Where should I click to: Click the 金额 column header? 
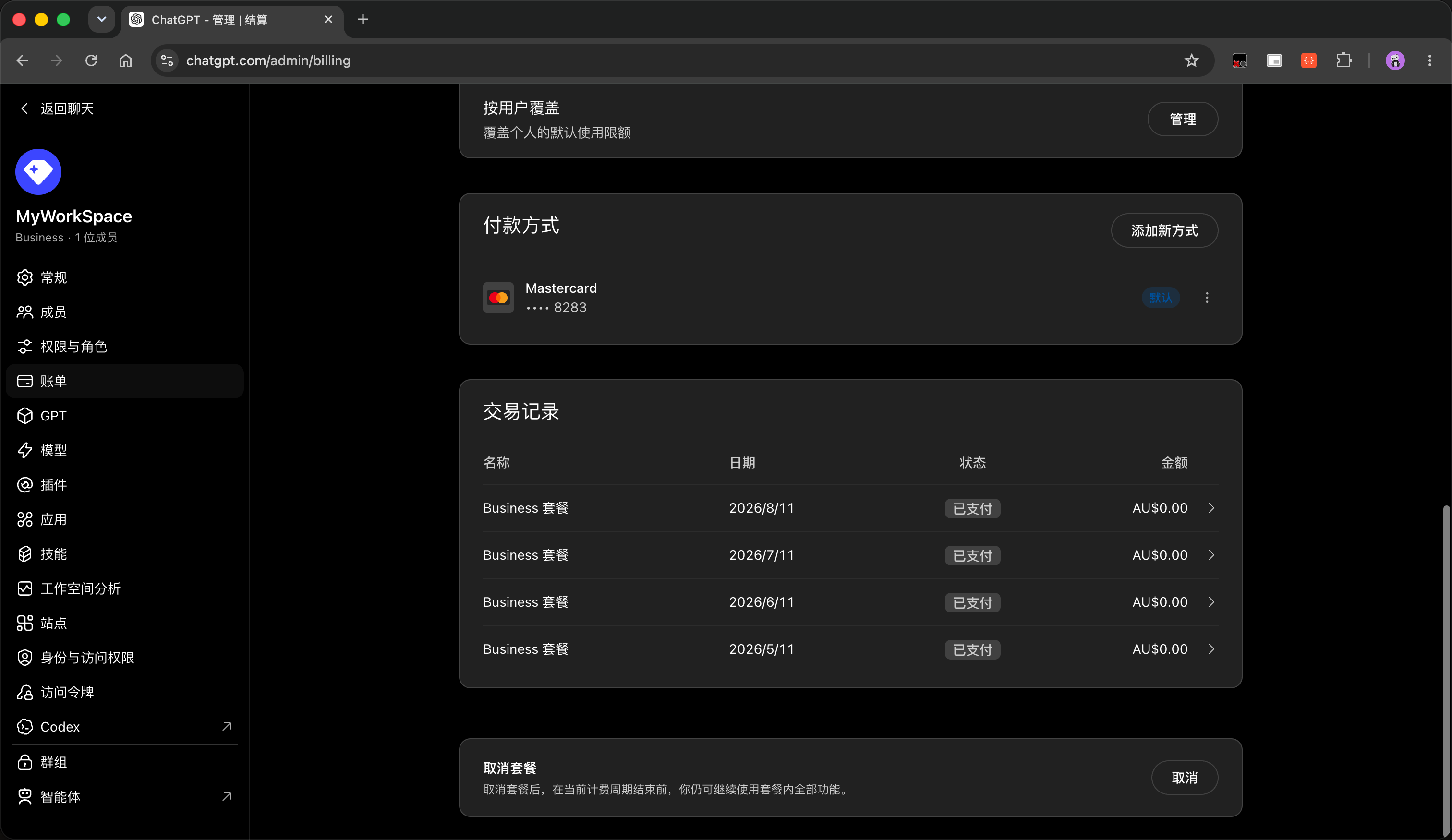click(x=1174, y=463)
